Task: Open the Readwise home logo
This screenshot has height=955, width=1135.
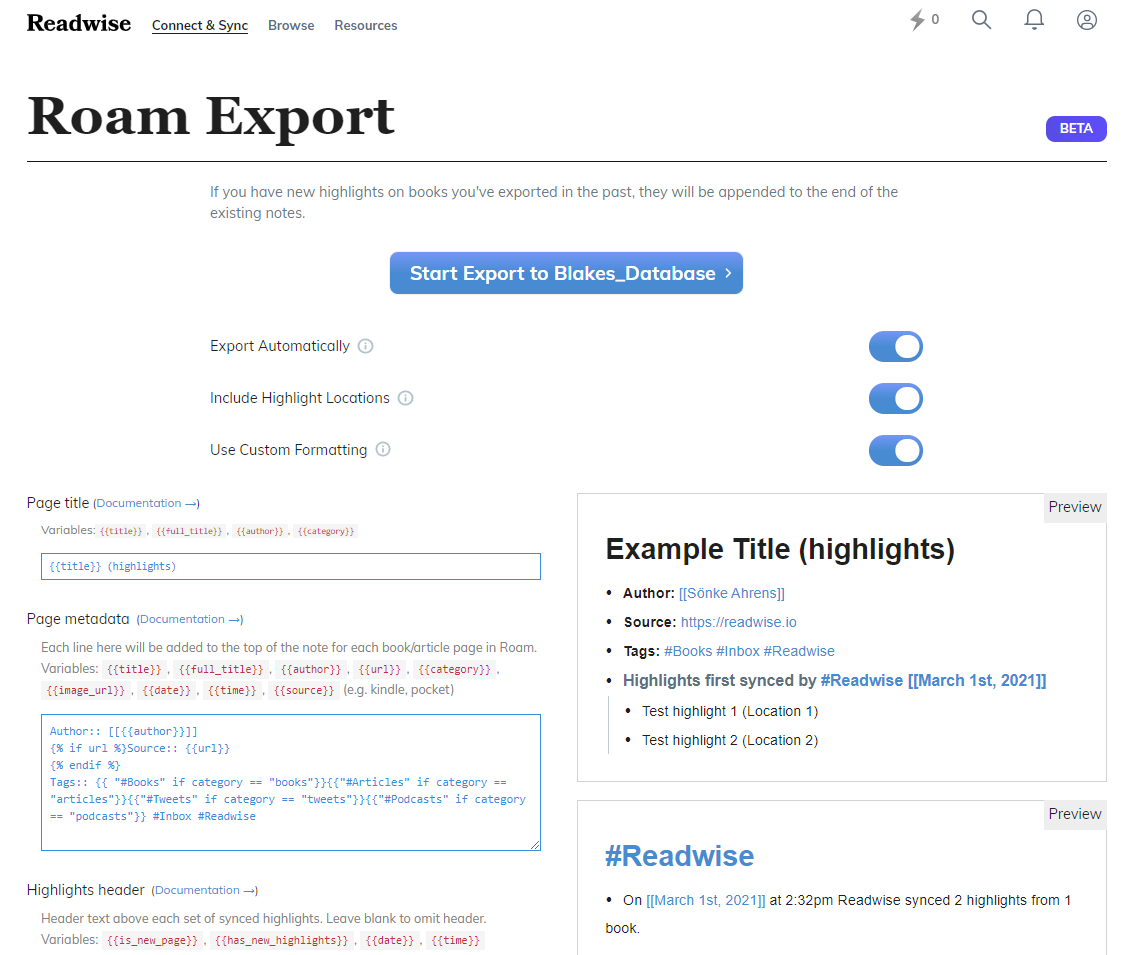Action: [x=79, y=23]
